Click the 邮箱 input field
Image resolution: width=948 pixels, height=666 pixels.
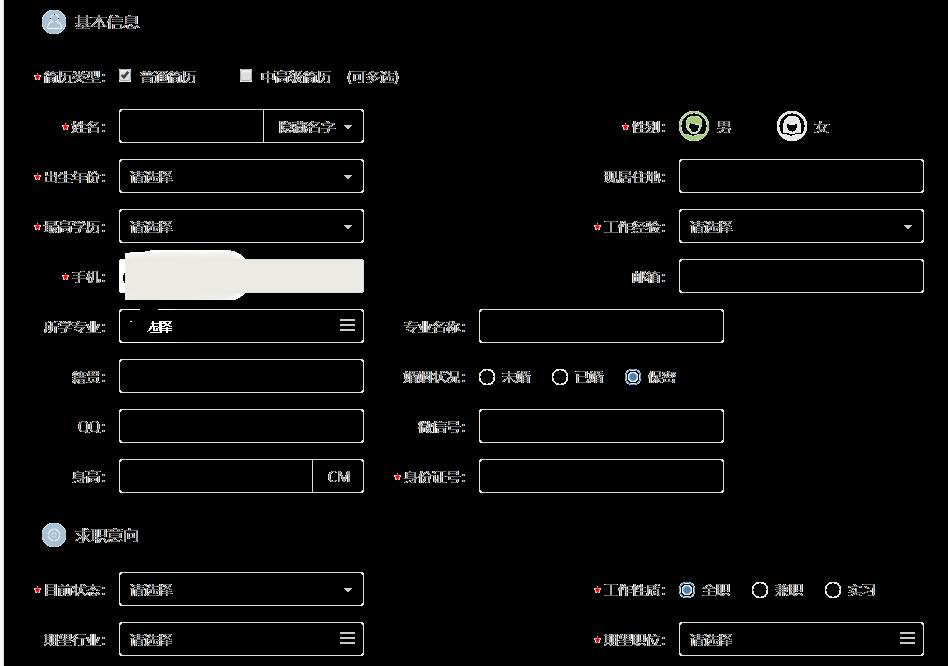[800, 277]
